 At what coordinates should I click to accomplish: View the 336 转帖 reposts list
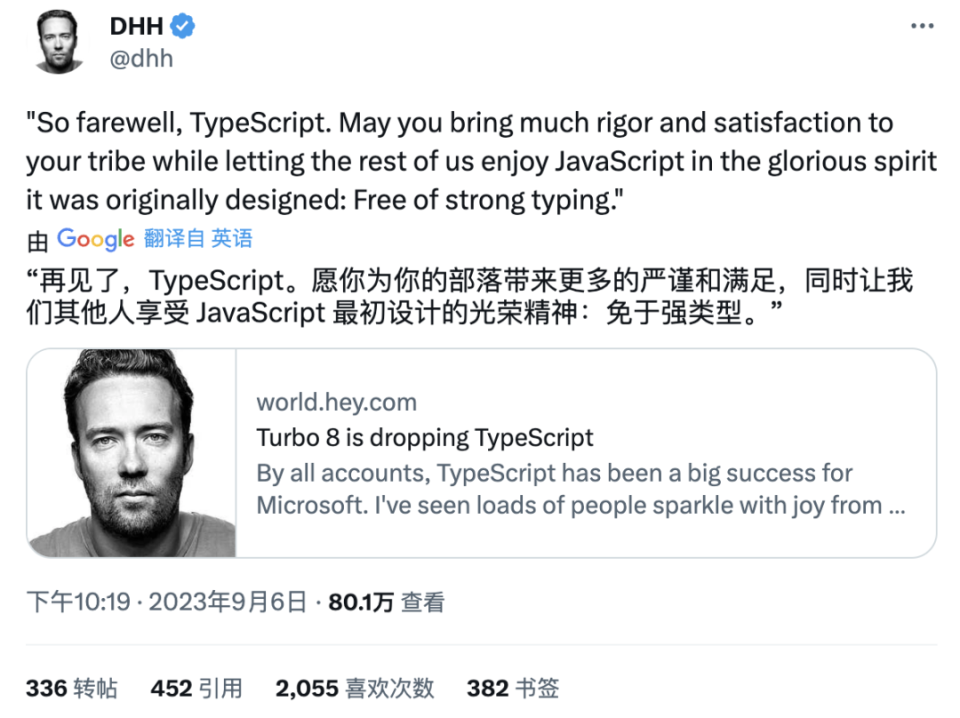[x=72, y=688]
